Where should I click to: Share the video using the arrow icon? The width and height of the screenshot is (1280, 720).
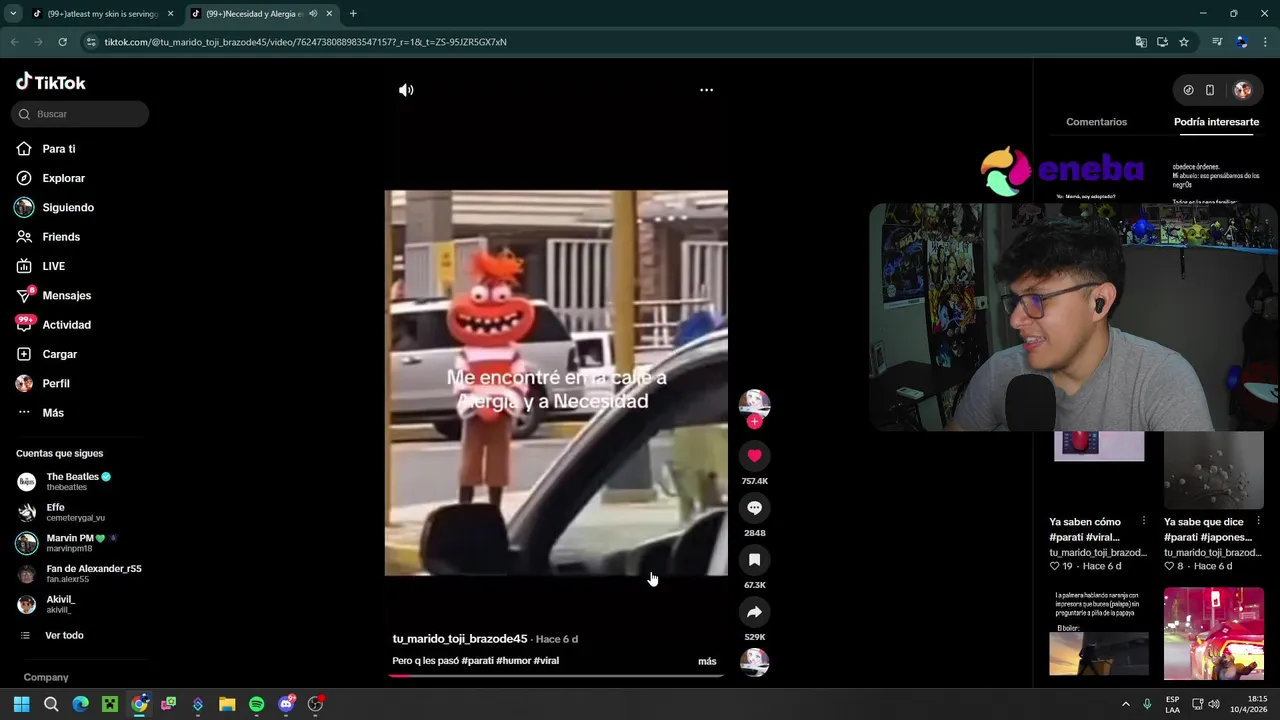pyautogui.click(x=754, y=612)
